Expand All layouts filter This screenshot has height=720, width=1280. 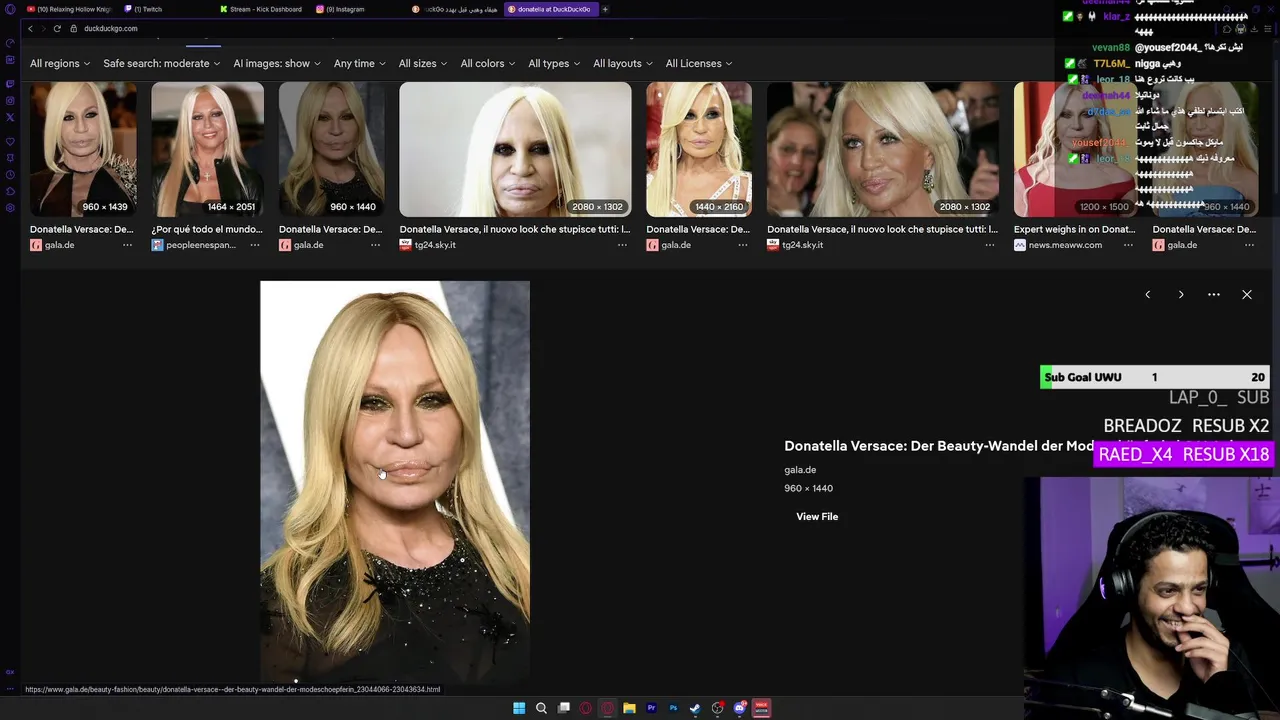coord(623,63)
